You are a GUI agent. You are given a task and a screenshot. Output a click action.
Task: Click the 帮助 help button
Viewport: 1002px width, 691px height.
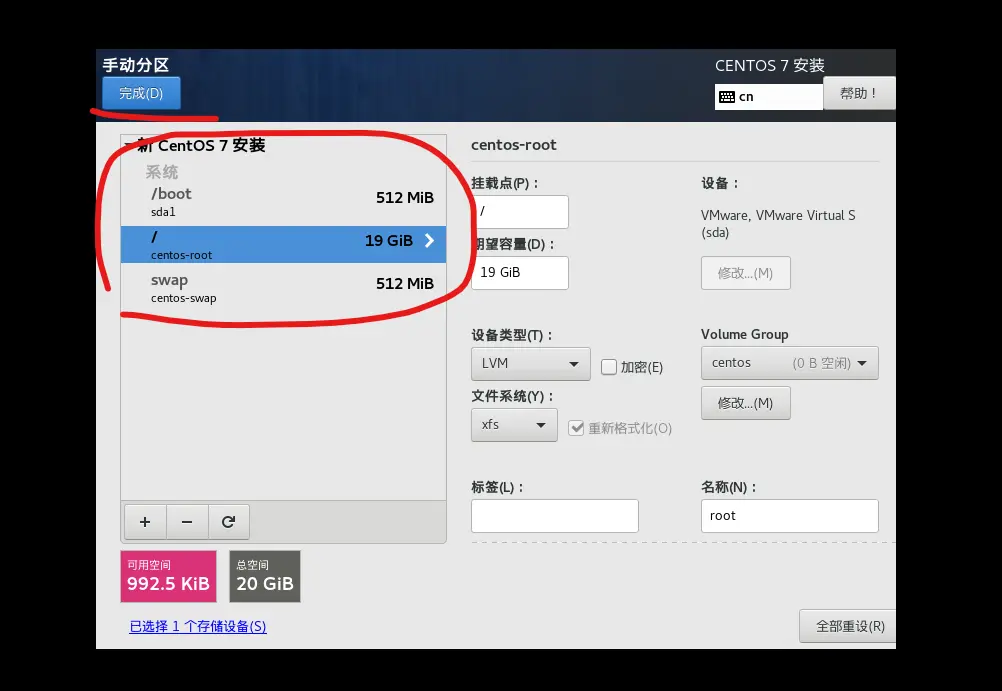(858, 93)
